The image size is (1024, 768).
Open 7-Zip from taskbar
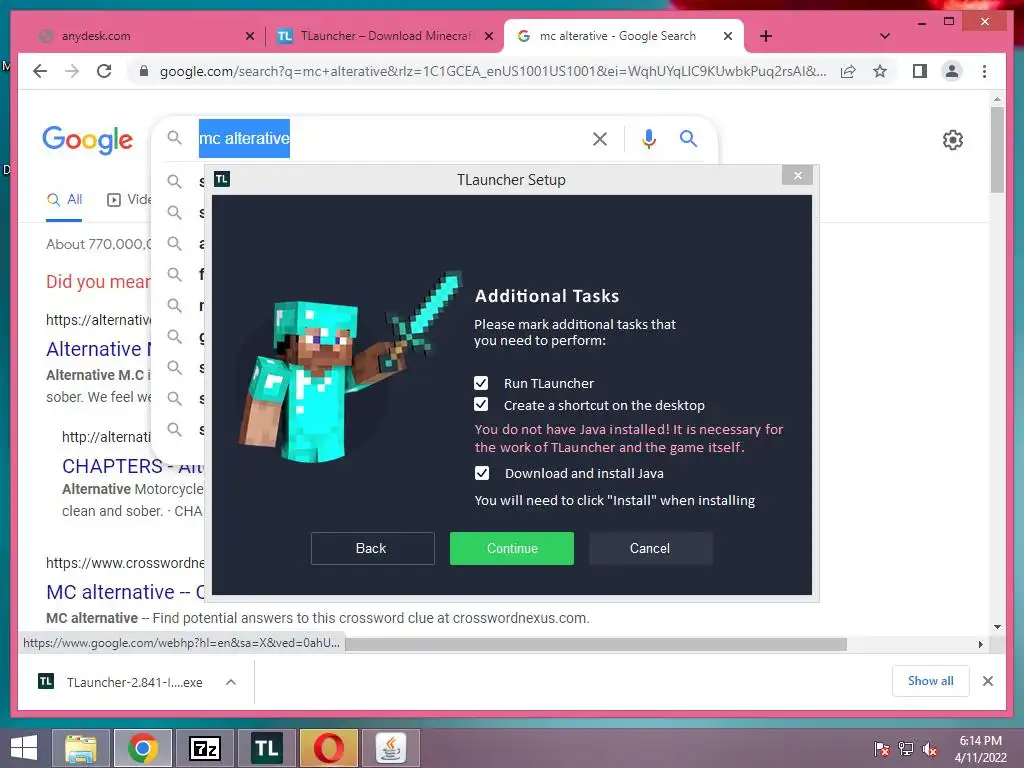pos(204,748)
